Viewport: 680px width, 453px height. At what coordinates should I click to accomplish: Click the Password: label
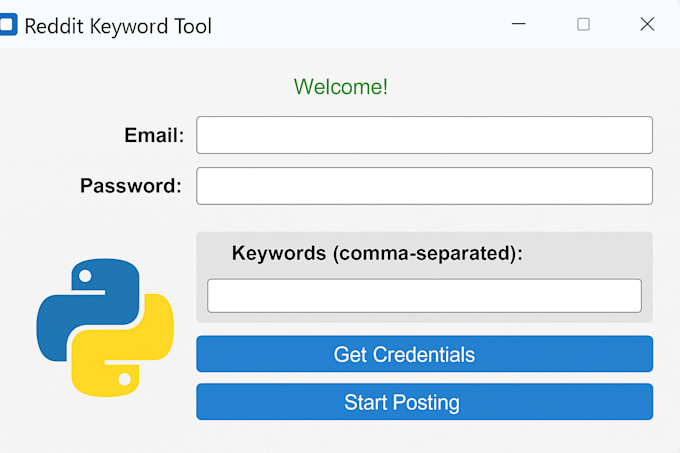click(131, 186)
